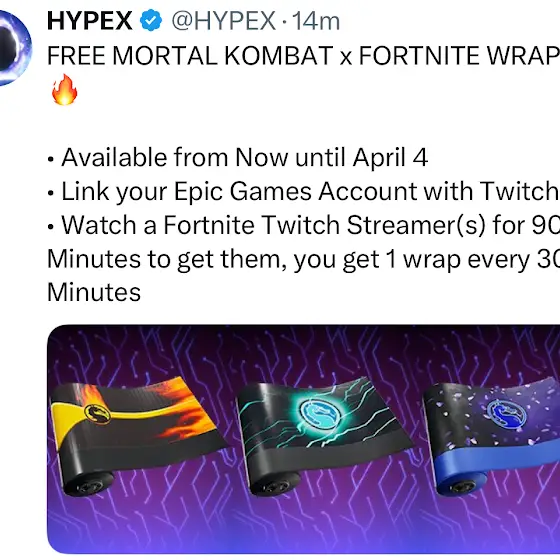Select the purple petal wrap with blue trim
The width and height of the screenshot is (560, 560).
click(x=492, y=436)
